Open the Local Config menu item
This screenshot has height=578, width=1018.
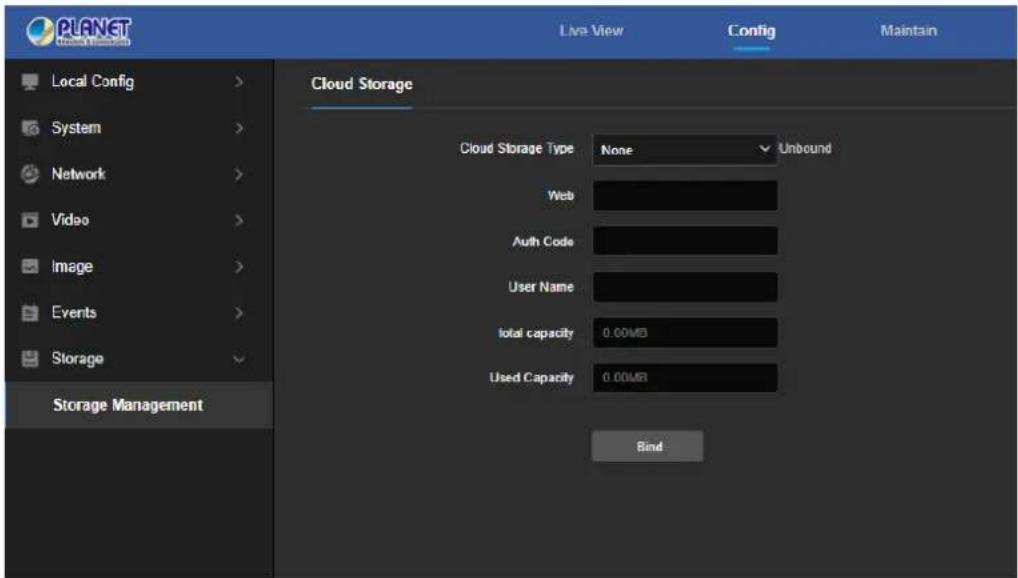tap(139, 82)
